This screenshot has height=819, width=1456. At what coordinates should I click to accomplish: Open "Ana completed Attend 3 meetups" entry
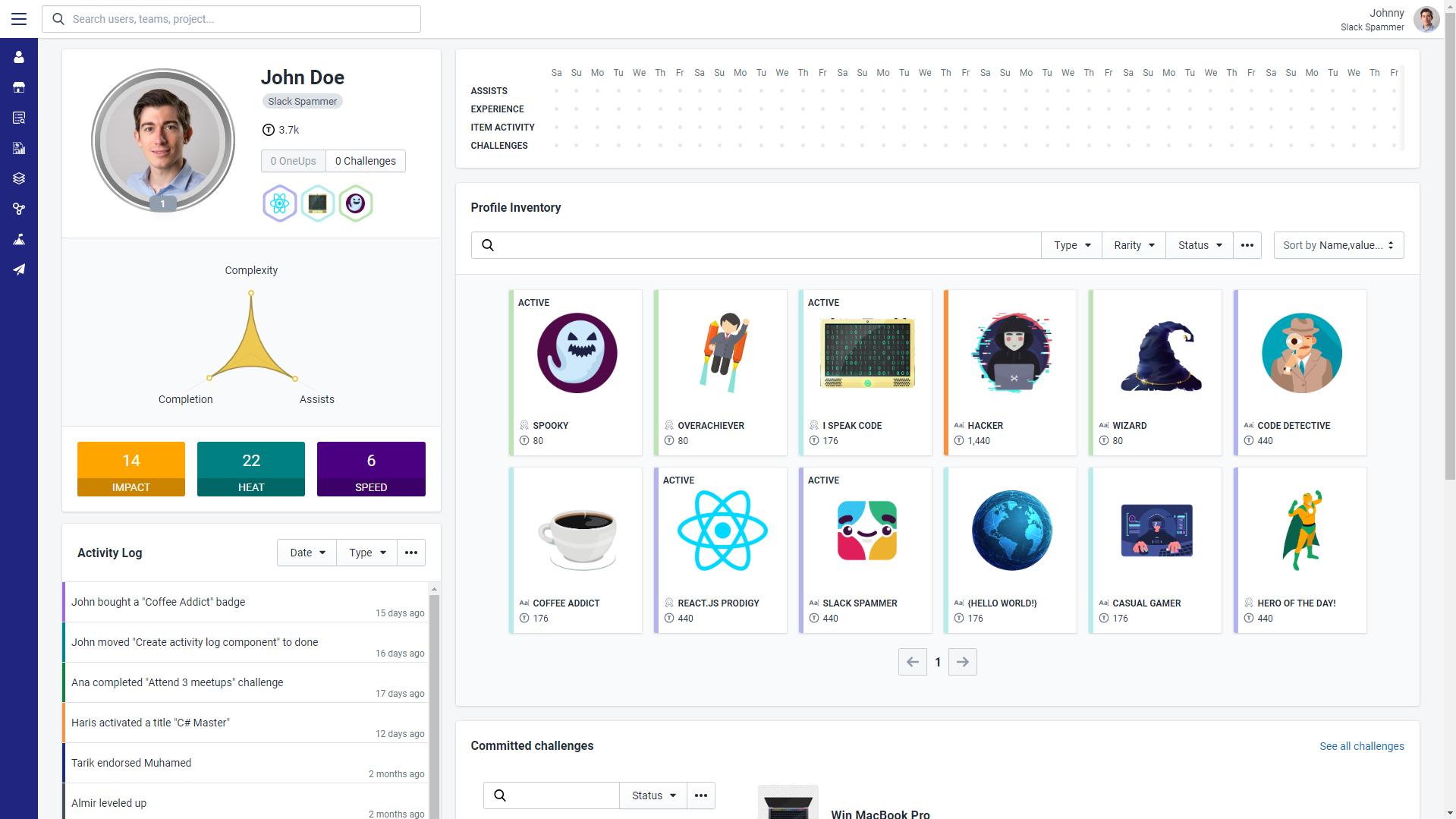tap(246, 682)
